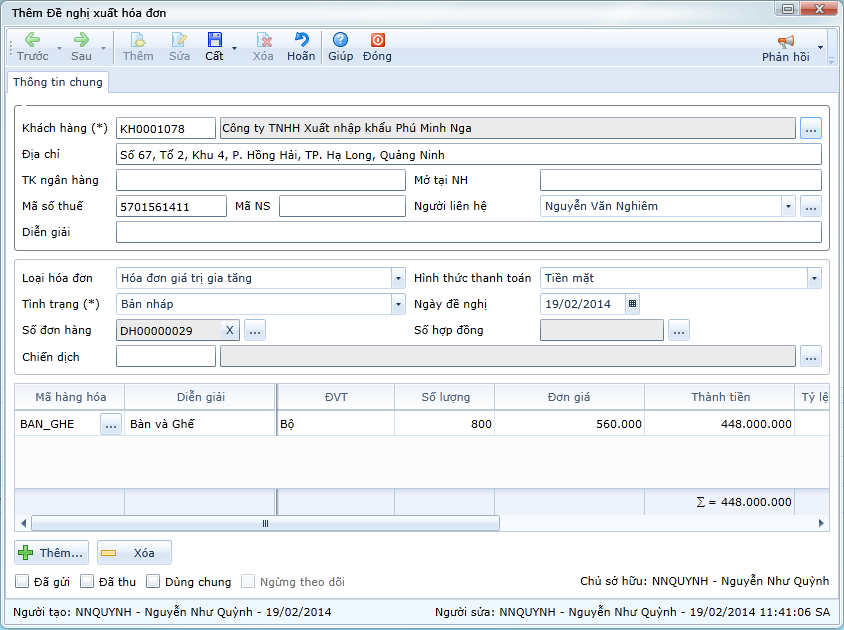
Task: Browse customers with Khách hàng ellipsis button
Action: pos(810,128)
